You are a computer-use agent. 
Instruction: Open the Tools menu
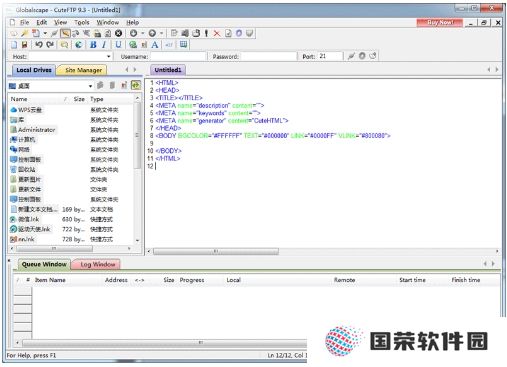tap(82, 22)
